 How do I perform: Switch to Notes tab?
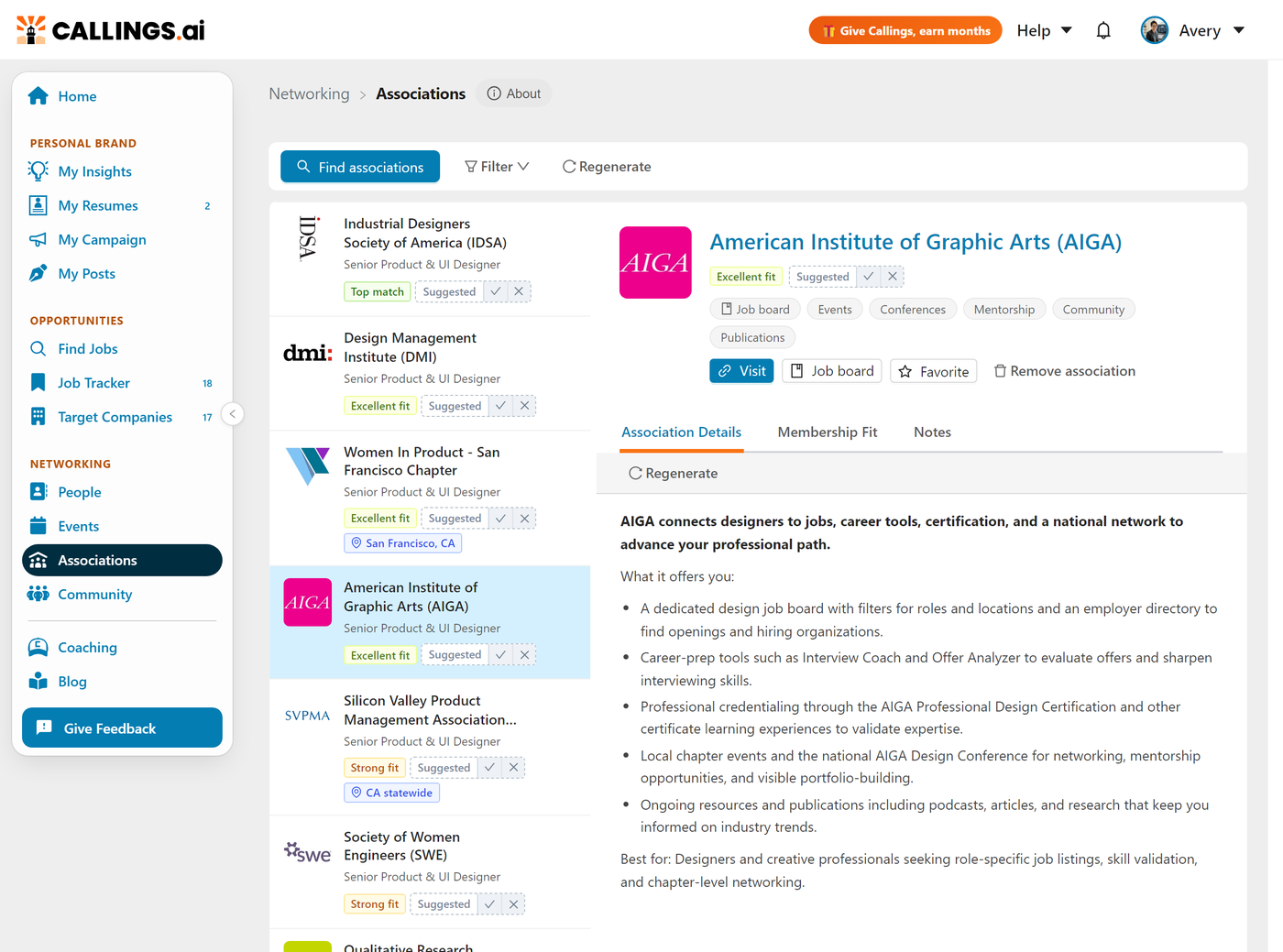point(932,432)
